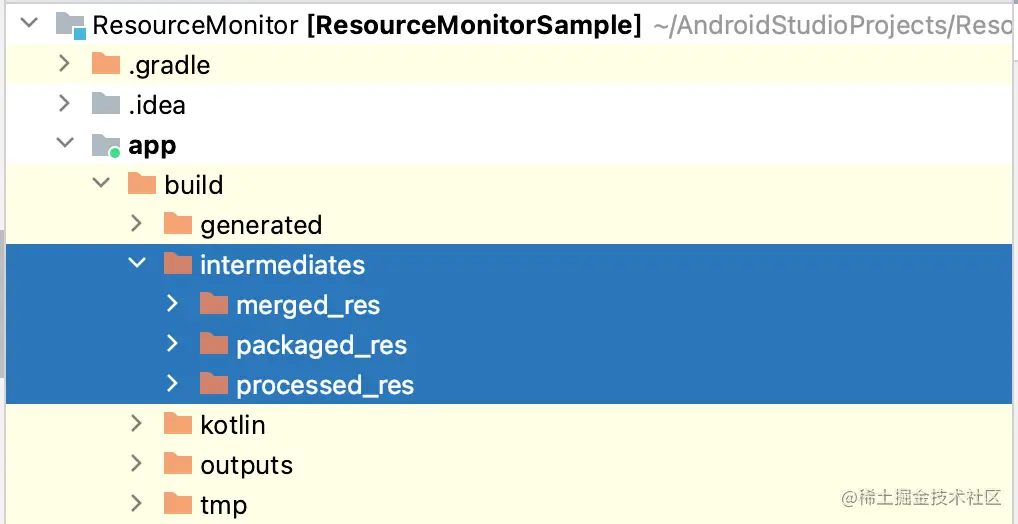Collapse the ResourceMonitor project root
Screen dimensions: 1018x524
(28, 25)
